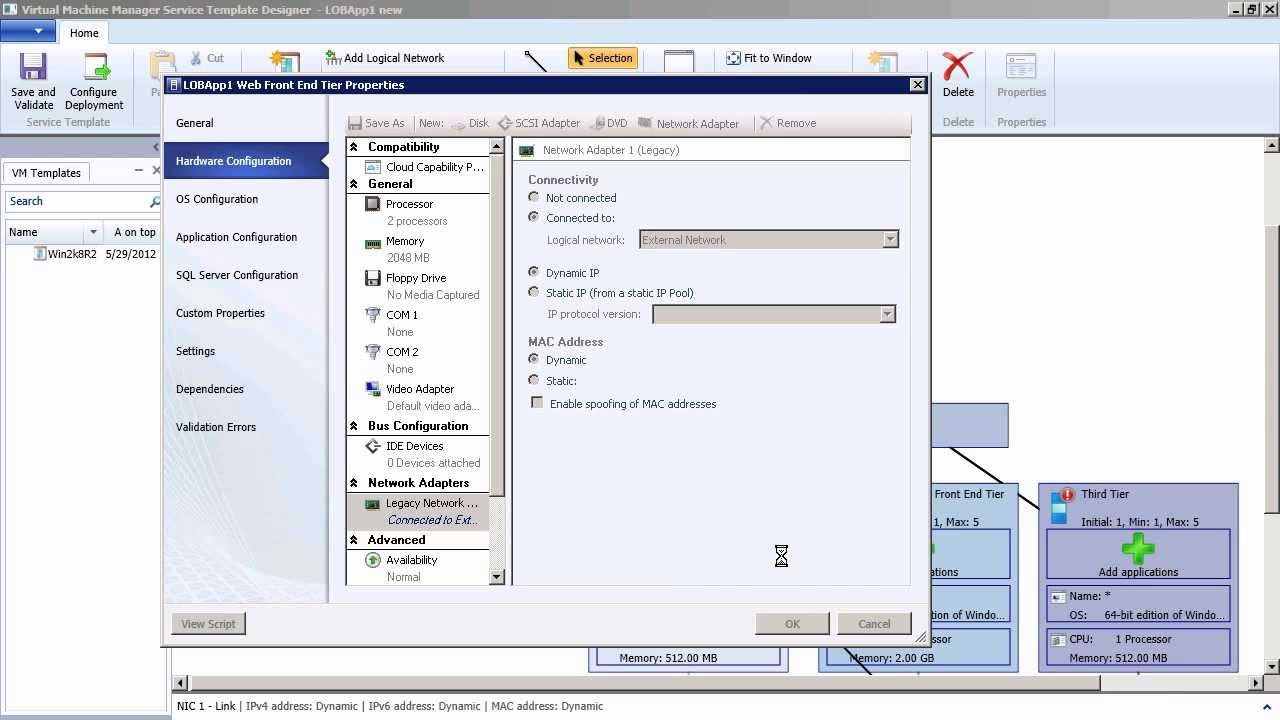Add a new Network Adapter

[689, 123]
